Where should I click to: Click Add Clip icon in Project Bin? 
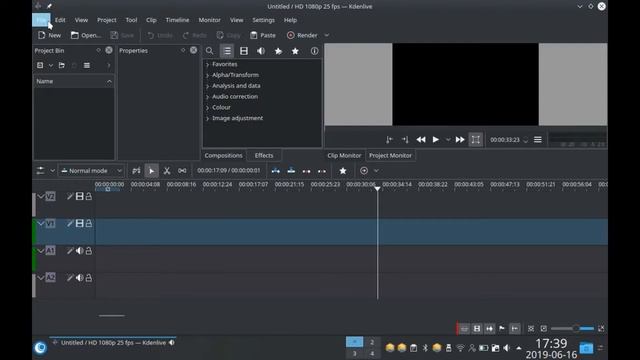click(x=40, y=65)
